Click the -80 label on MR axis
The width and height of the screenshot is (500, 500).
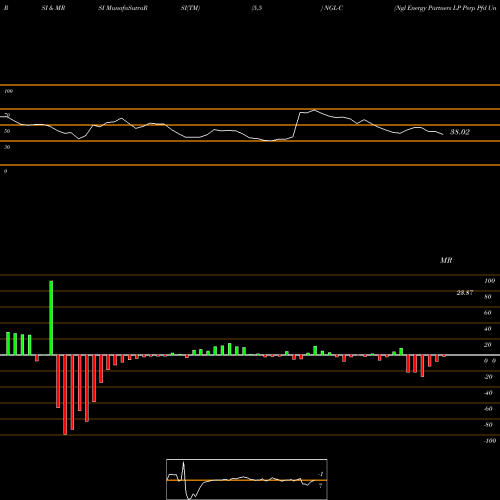tap(488, 425)
